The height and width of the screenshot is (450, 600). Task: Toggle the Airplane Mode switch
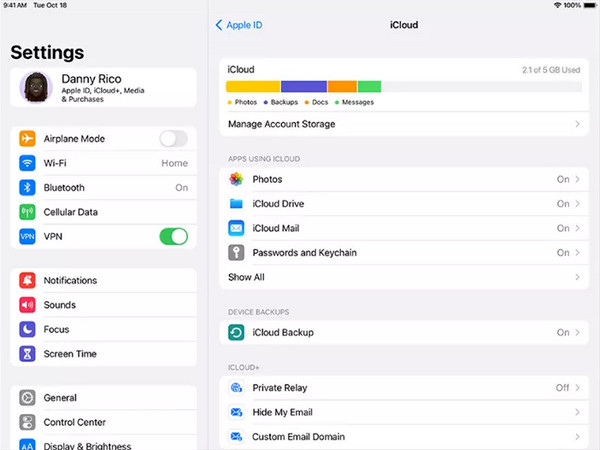tap(174, 139)
